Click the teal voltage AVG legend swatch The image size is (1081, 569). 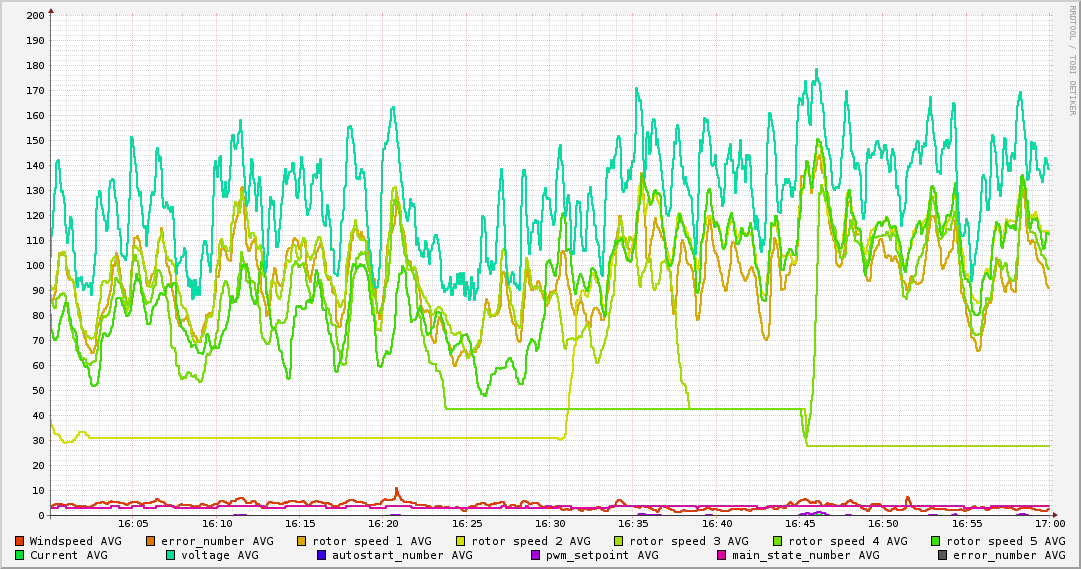(170, 555)
